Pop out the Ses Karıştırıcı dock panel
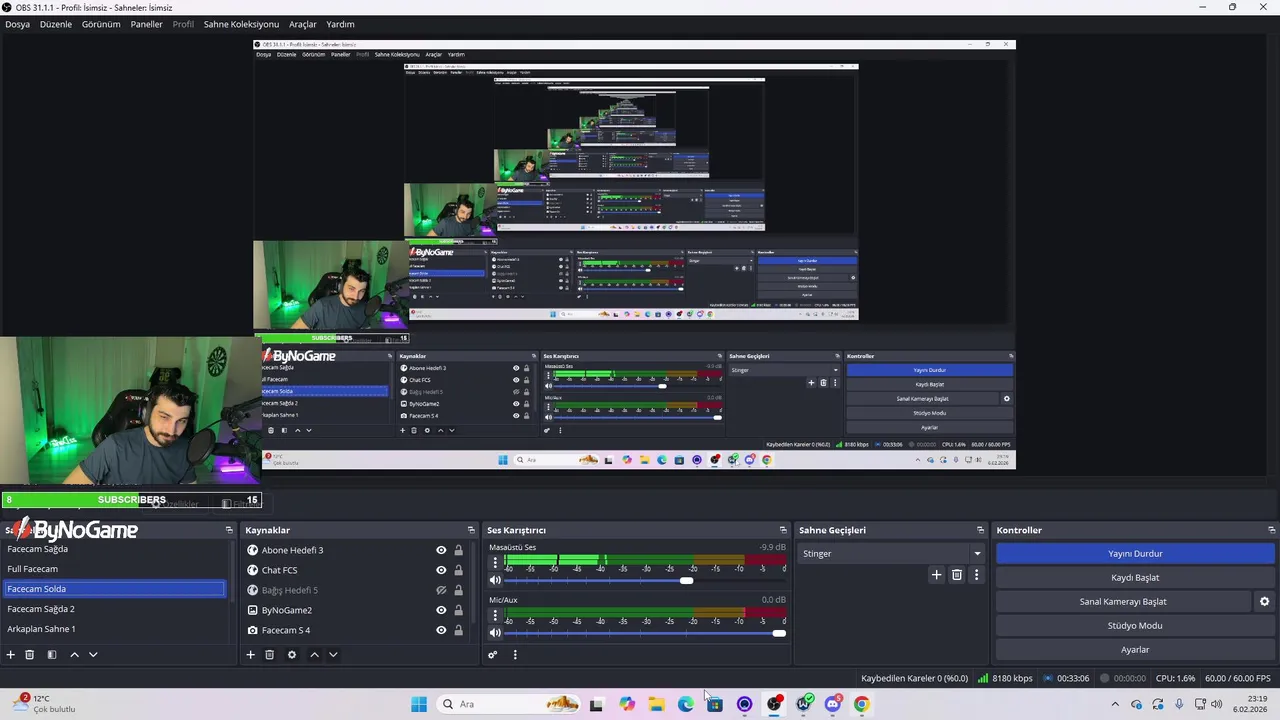Viewport: 1280px width, 720px height. tap(783, 530)
